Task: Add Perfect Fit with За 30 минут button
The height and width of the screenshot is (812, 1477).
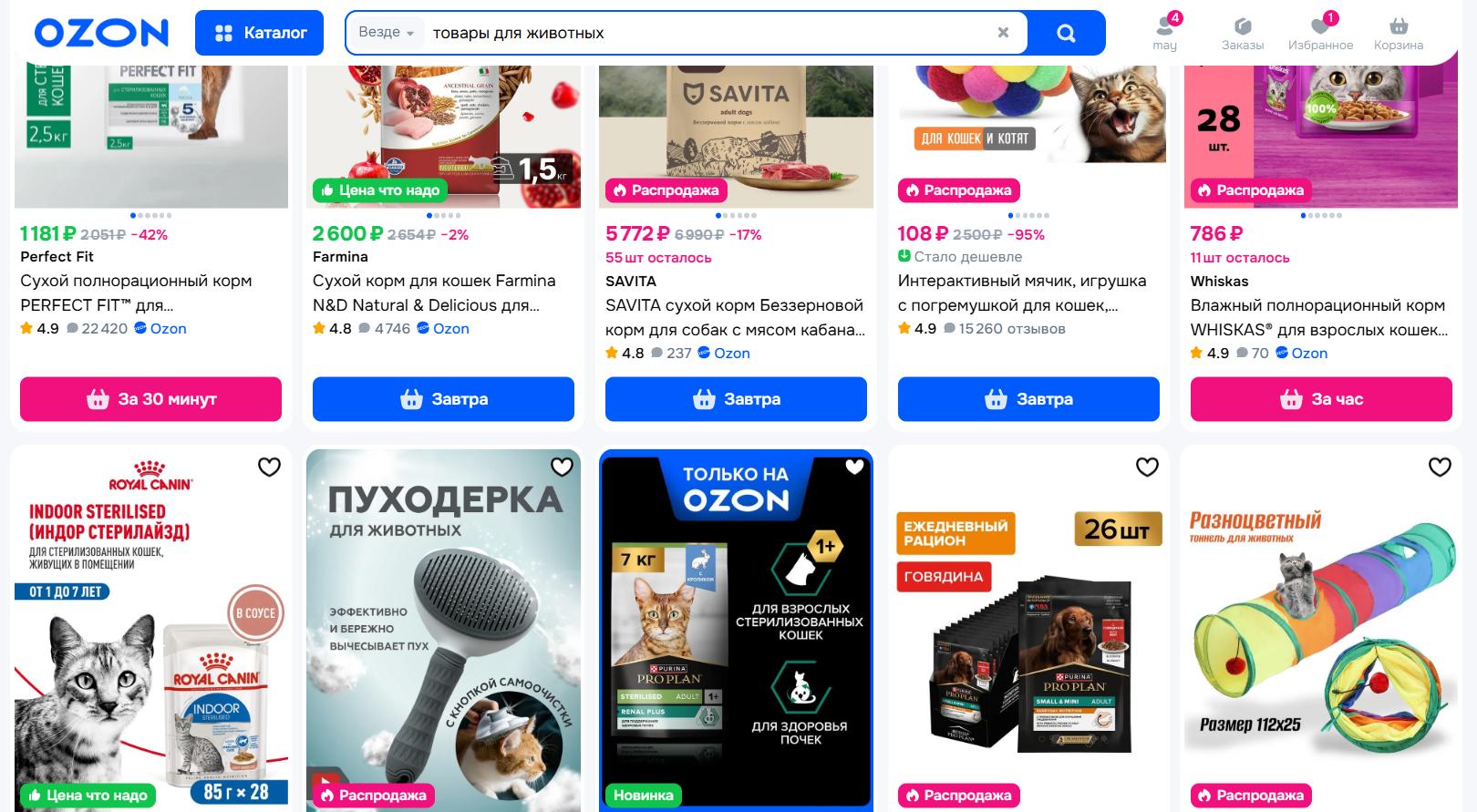Action: tap(150, 399)
